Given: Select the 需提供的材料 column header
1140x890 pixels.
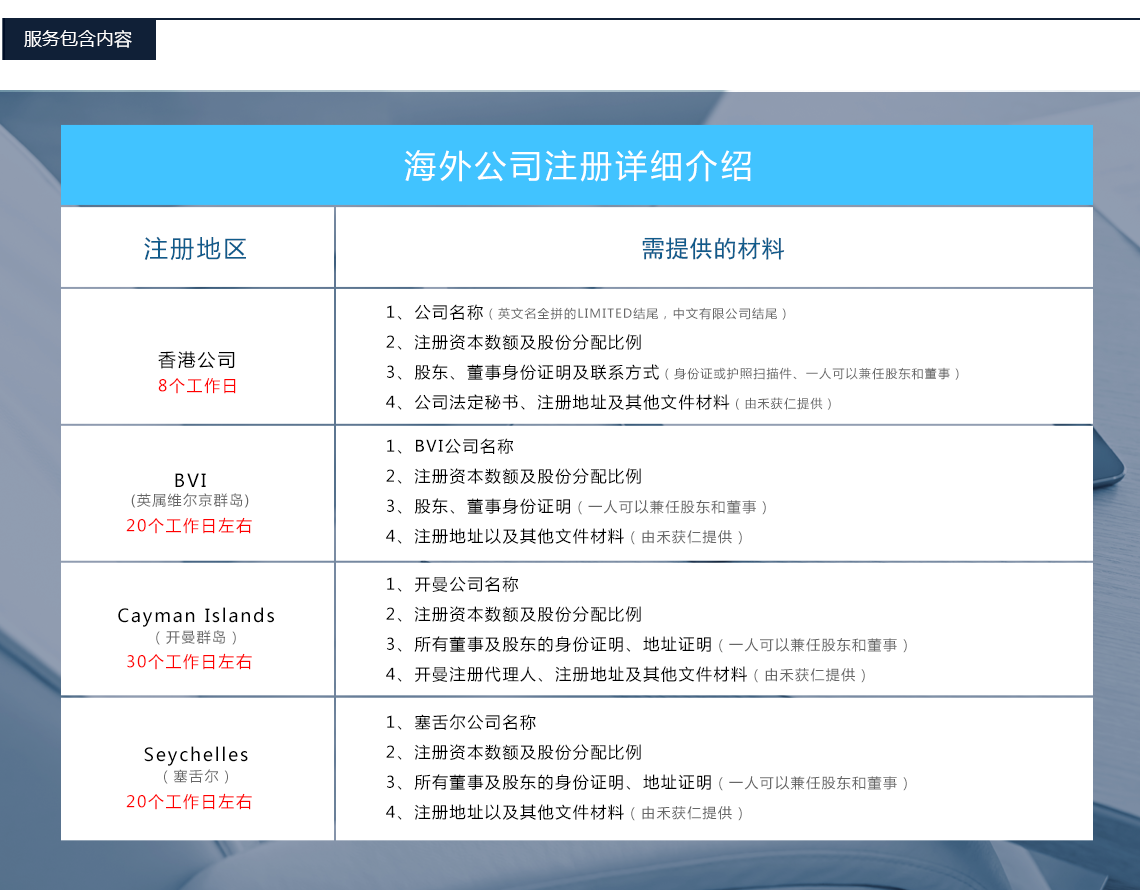Looking at the screenshot, I should [712, 249].
